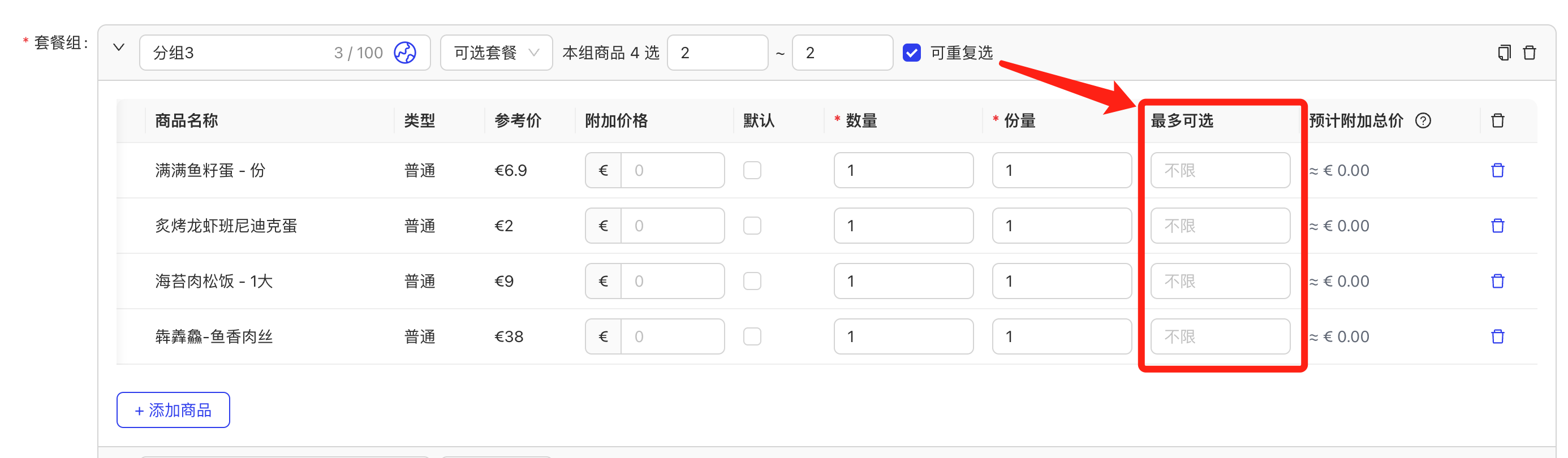1568x458 pixels.
Task: Delete the 海苔肉松饭 - 1大 row
Action: (x=1497, y=281)
